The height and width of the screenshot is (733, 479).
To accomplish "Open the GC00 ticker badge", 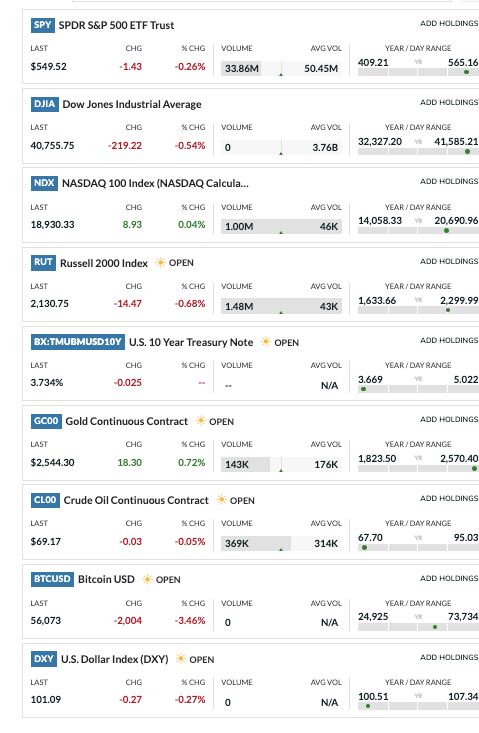I will (46, 421).
